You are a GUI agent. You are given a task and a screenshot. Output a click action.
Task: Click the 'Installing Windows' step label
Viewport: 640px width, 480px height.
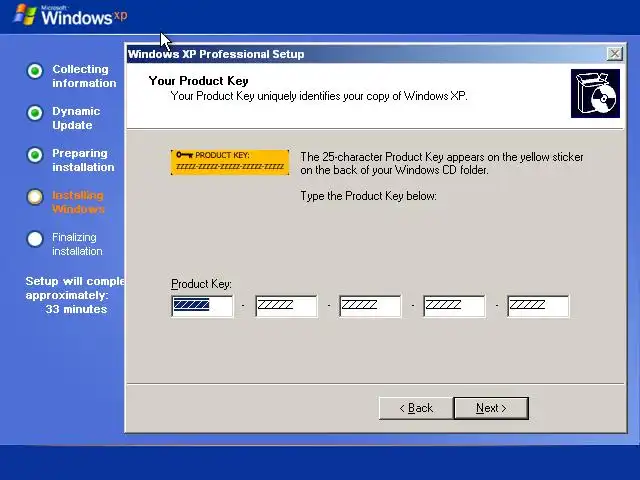78,202
